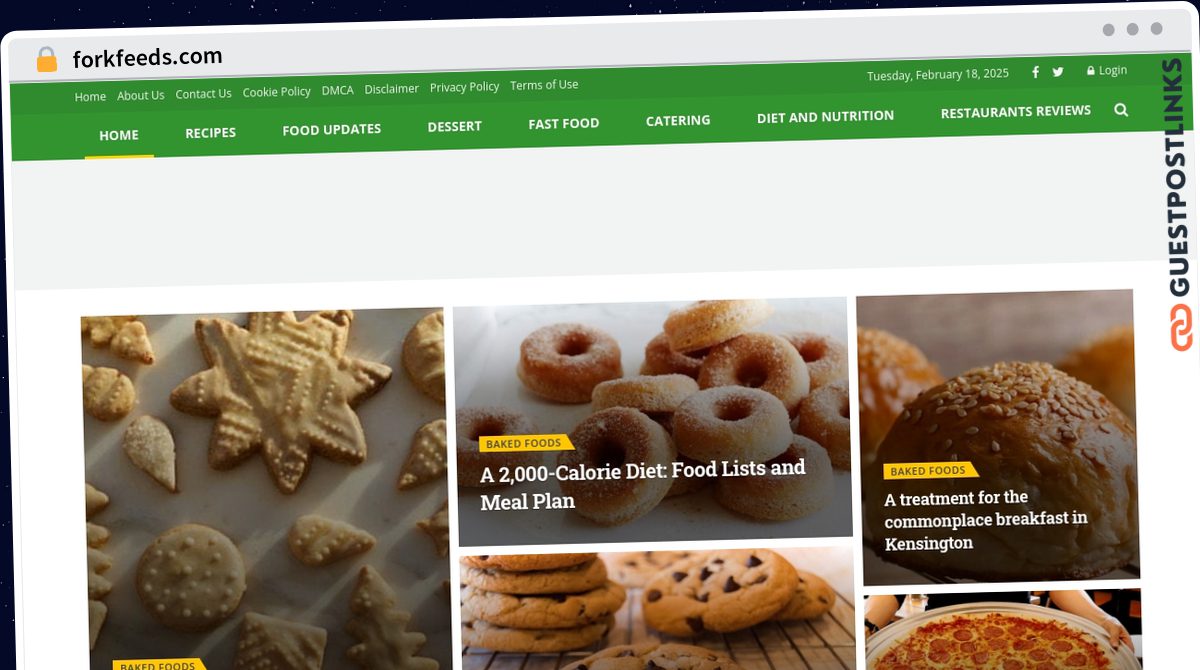Click the search magnifier icon in navbar
This screenshot has width=1200, height=670.
coord(1121,110)
